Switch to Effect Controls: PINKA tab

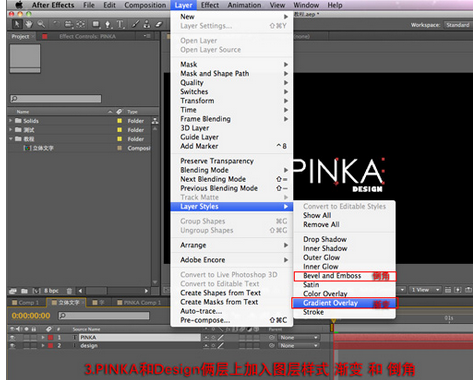[x=88, y=36]
